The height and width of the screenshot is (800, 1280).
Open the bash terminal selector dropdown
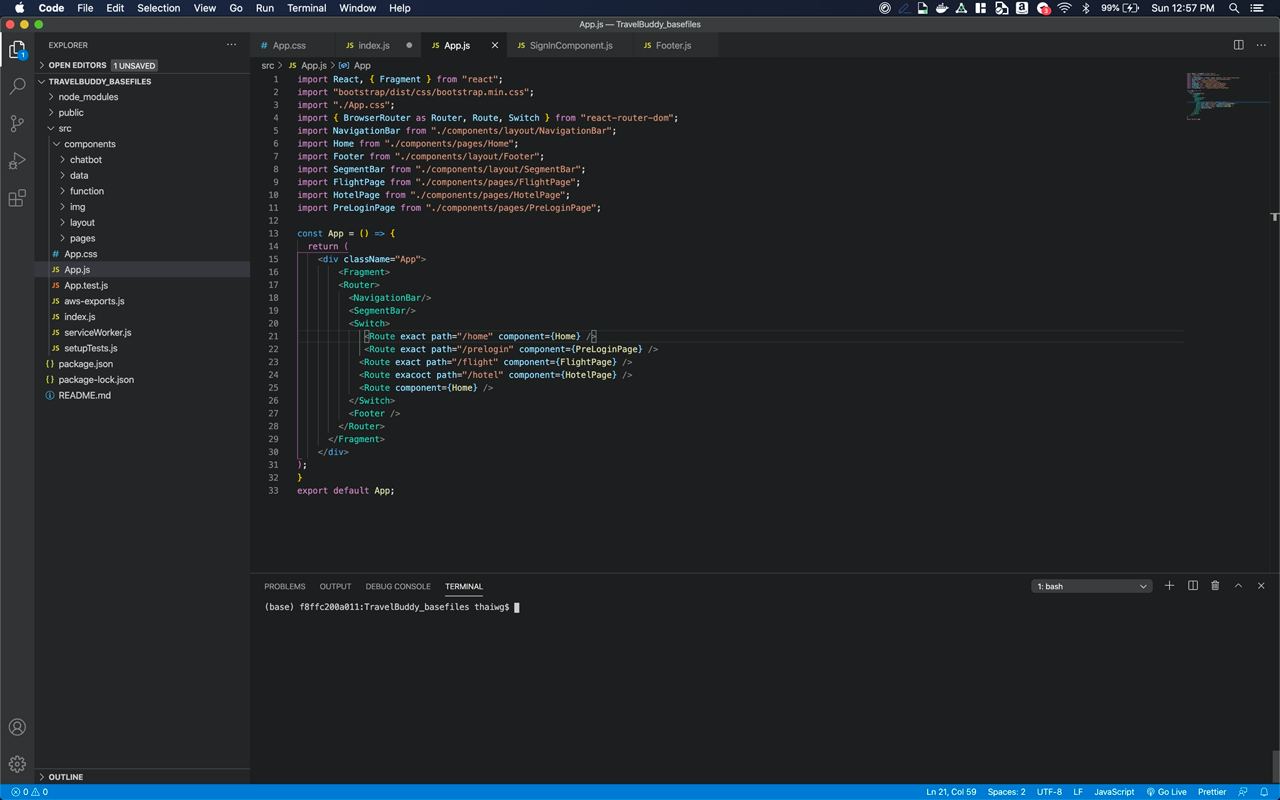pos(1091,586)
